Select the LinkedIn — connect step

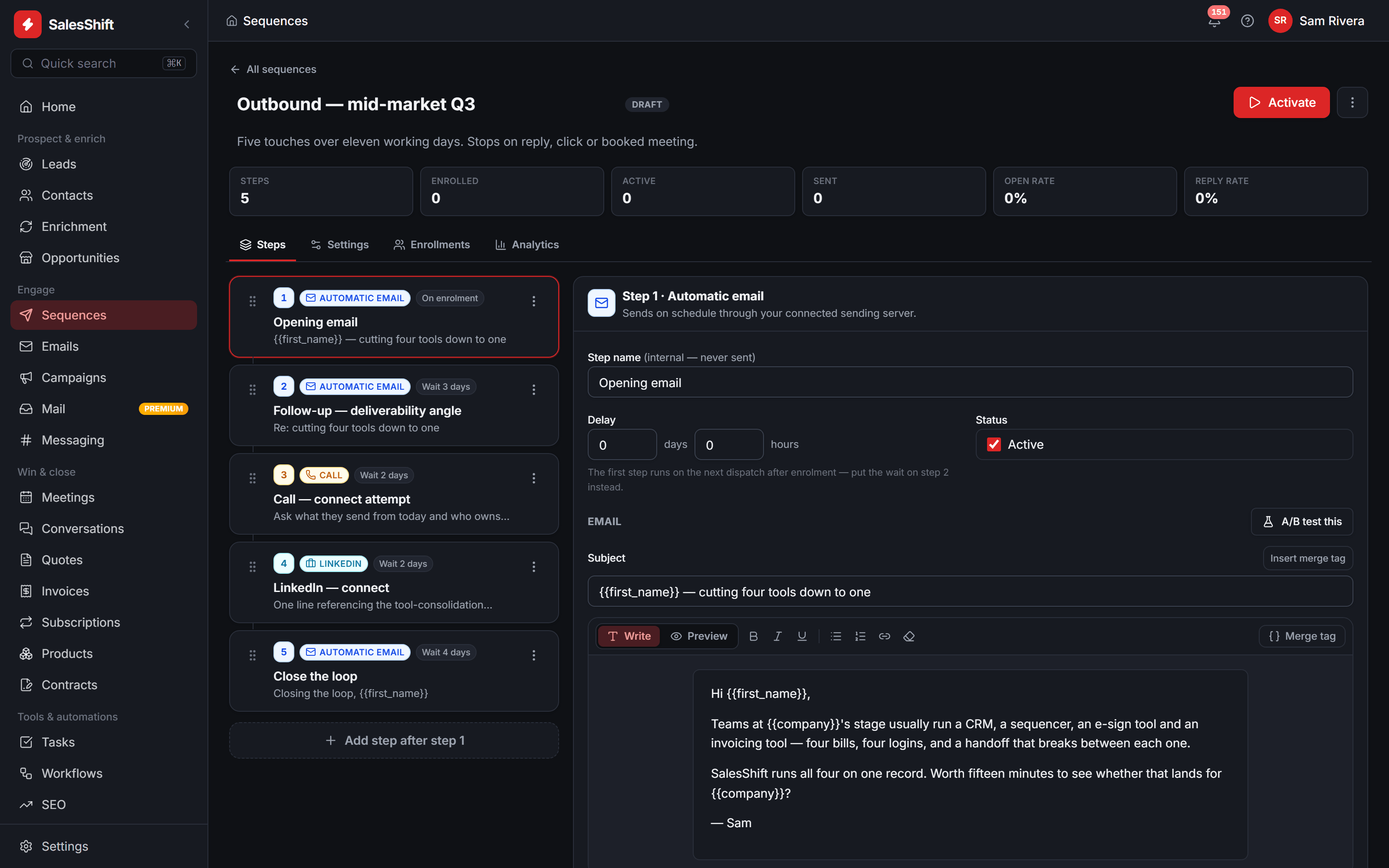tap(394, 583)
